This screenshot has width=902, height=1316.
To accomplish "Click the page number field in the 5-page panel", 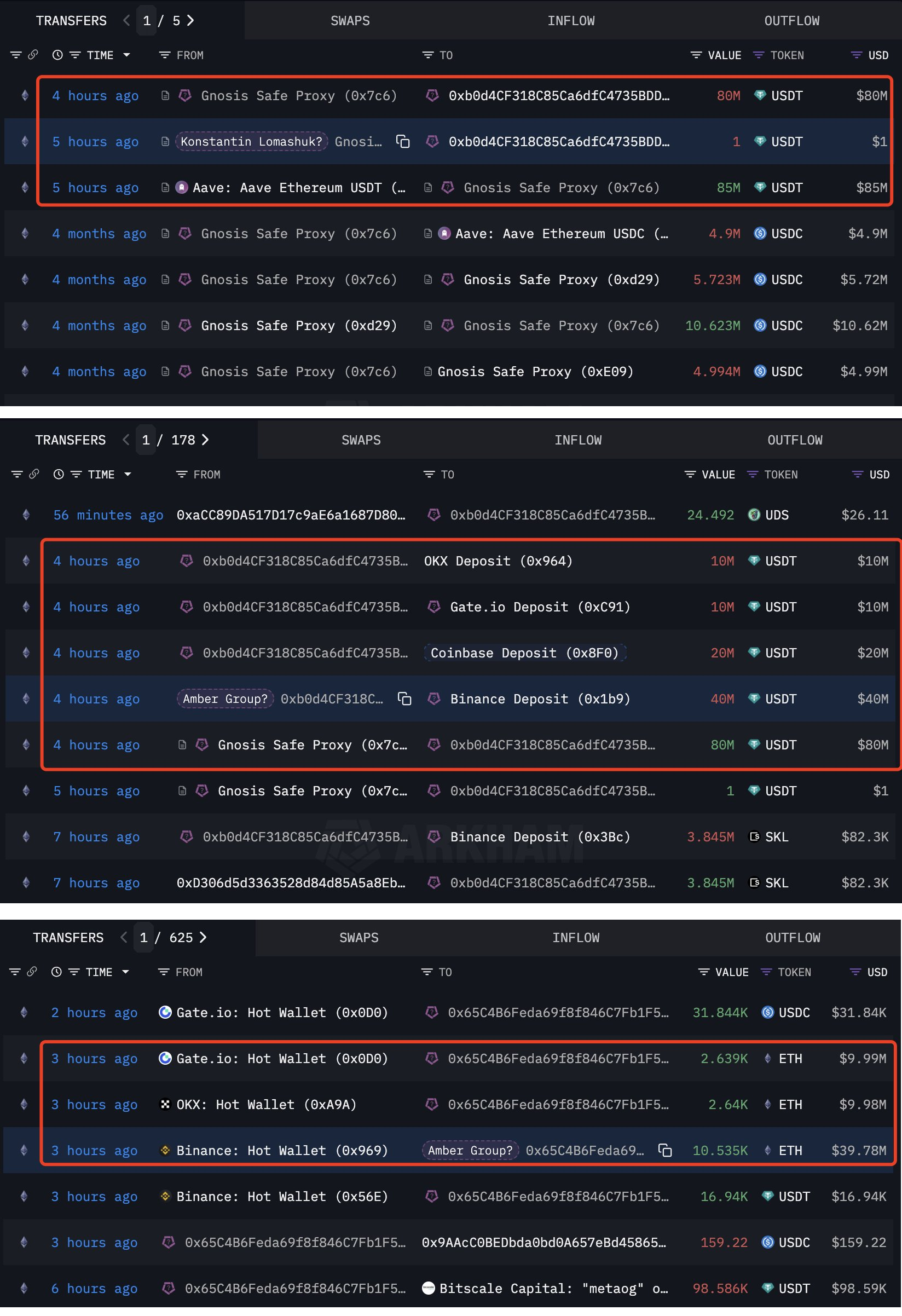I will tap(147, 21).
